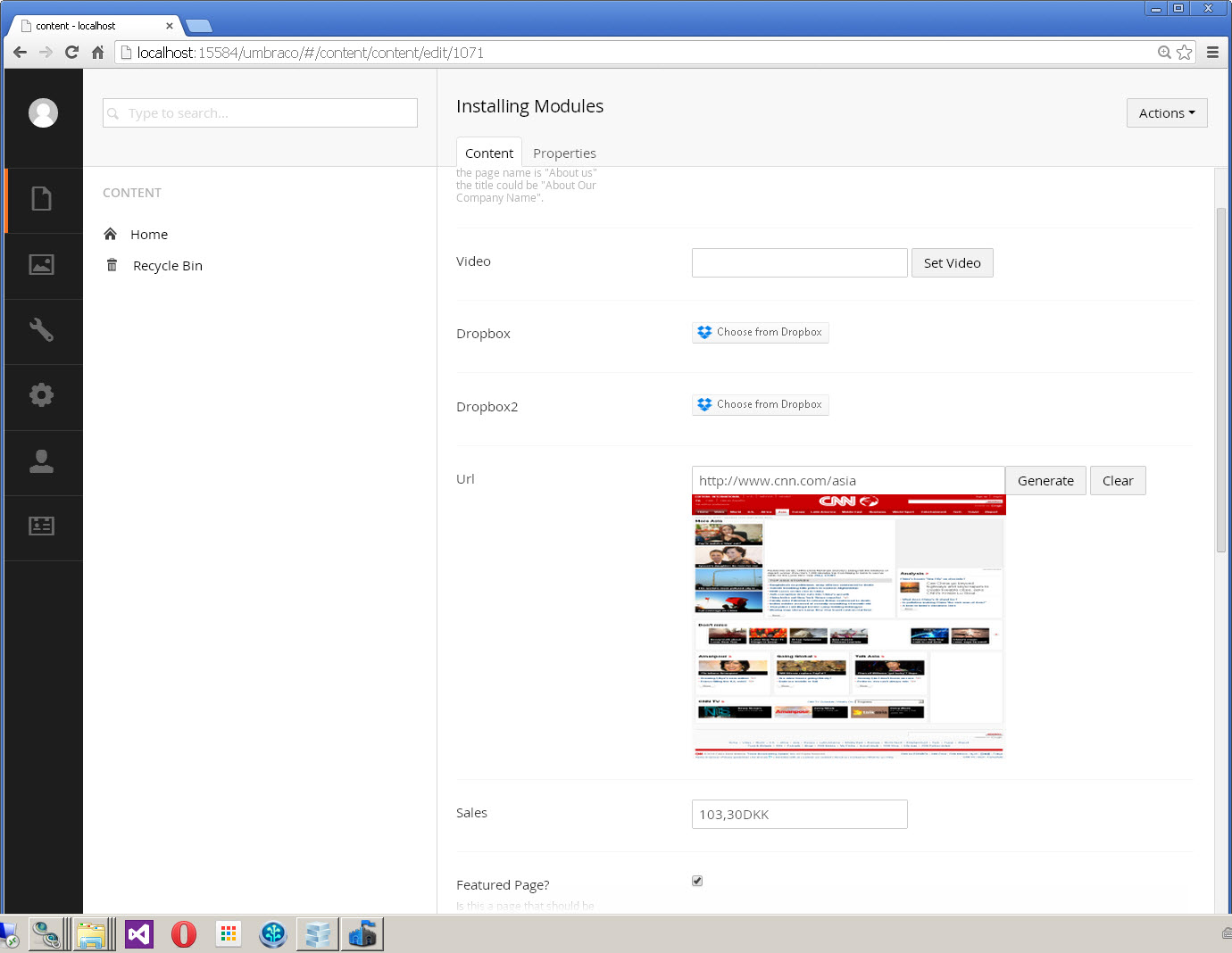The height and width of the screenshot is (953, 1232).
Task: Open the user avatar profile
Action: pyautogui.click(x=43, y=112)
